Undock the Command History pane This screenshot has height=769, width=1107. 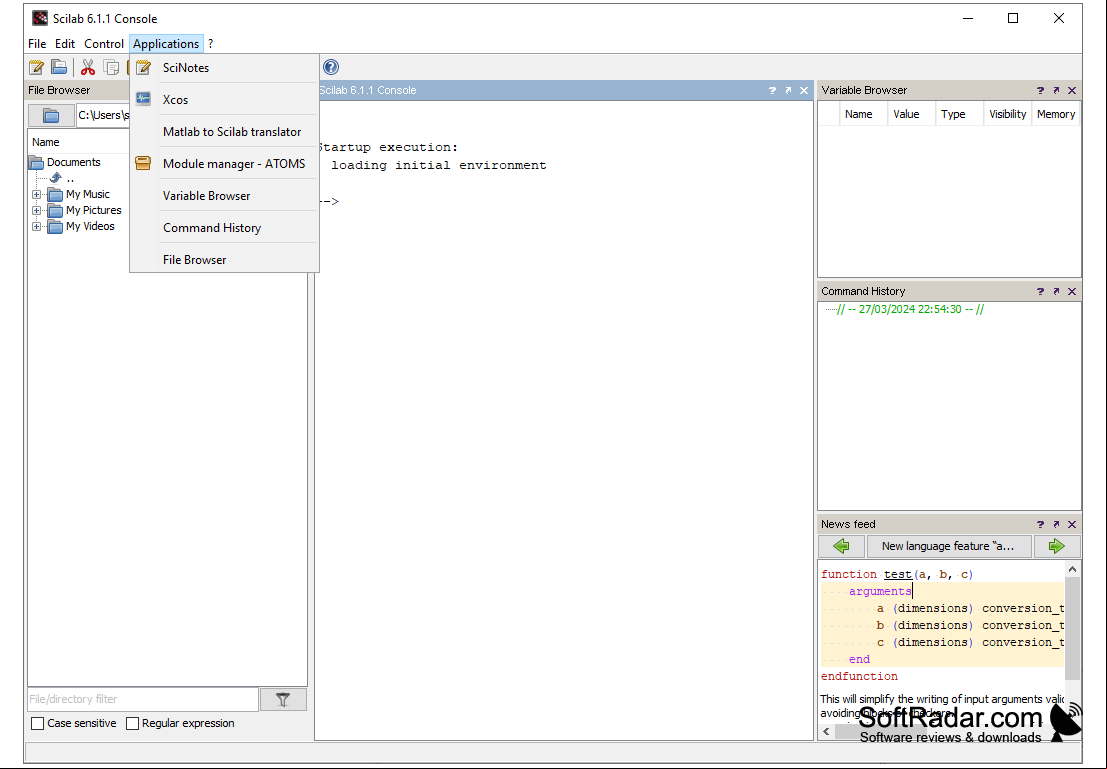click(x=1056, y=292)
